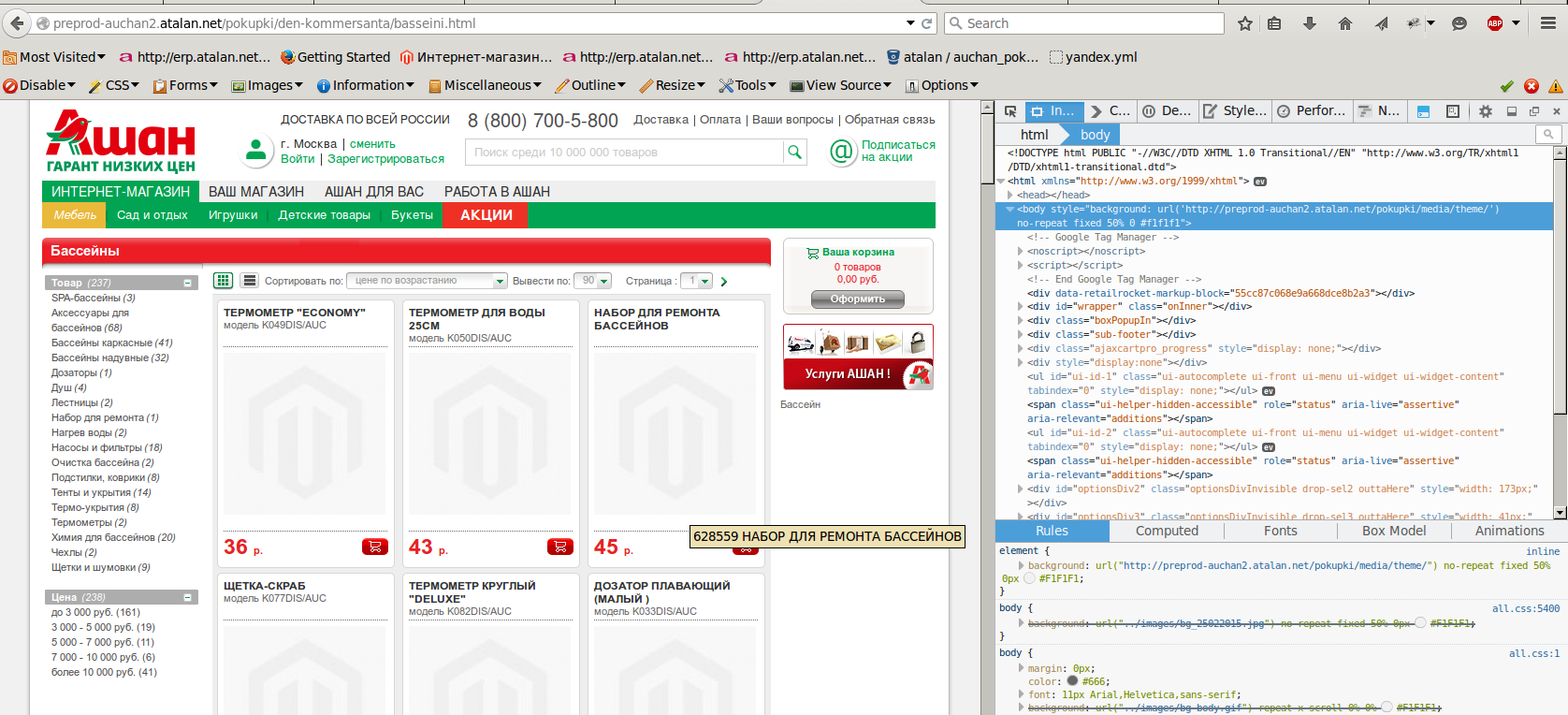The height and width of the screenshot is (715, 1568).
Task: Click the red error X status icon
Action: pos(1532,86)
